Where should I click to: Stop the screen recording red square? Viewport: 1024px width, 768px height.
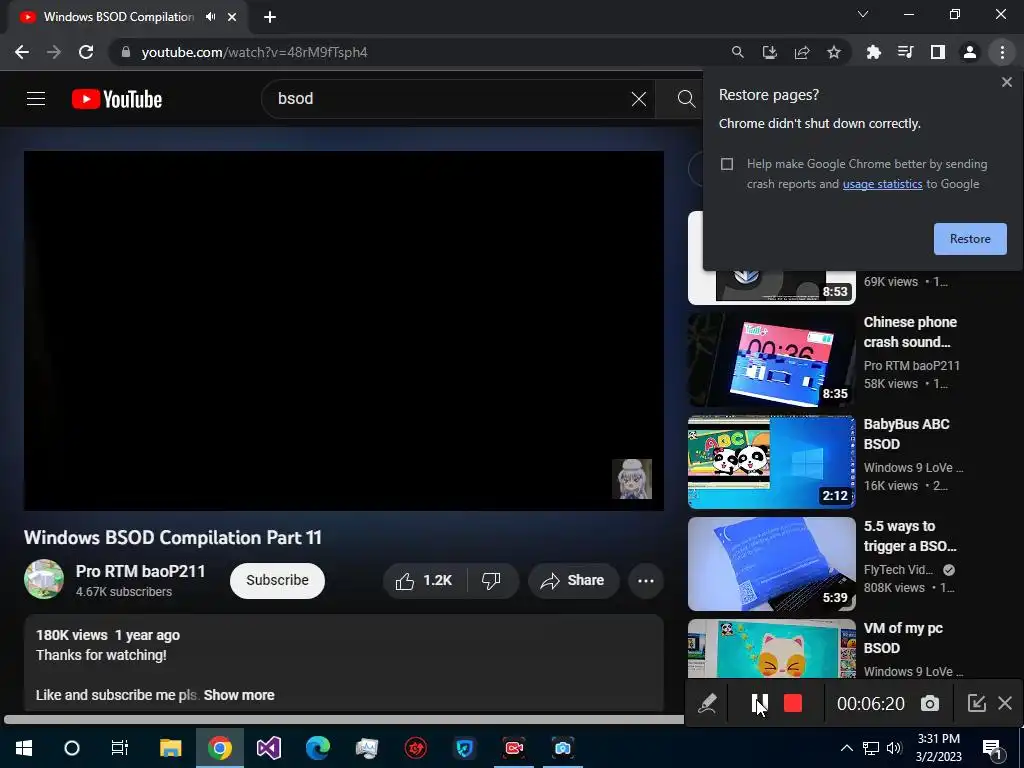click(793, 703)
